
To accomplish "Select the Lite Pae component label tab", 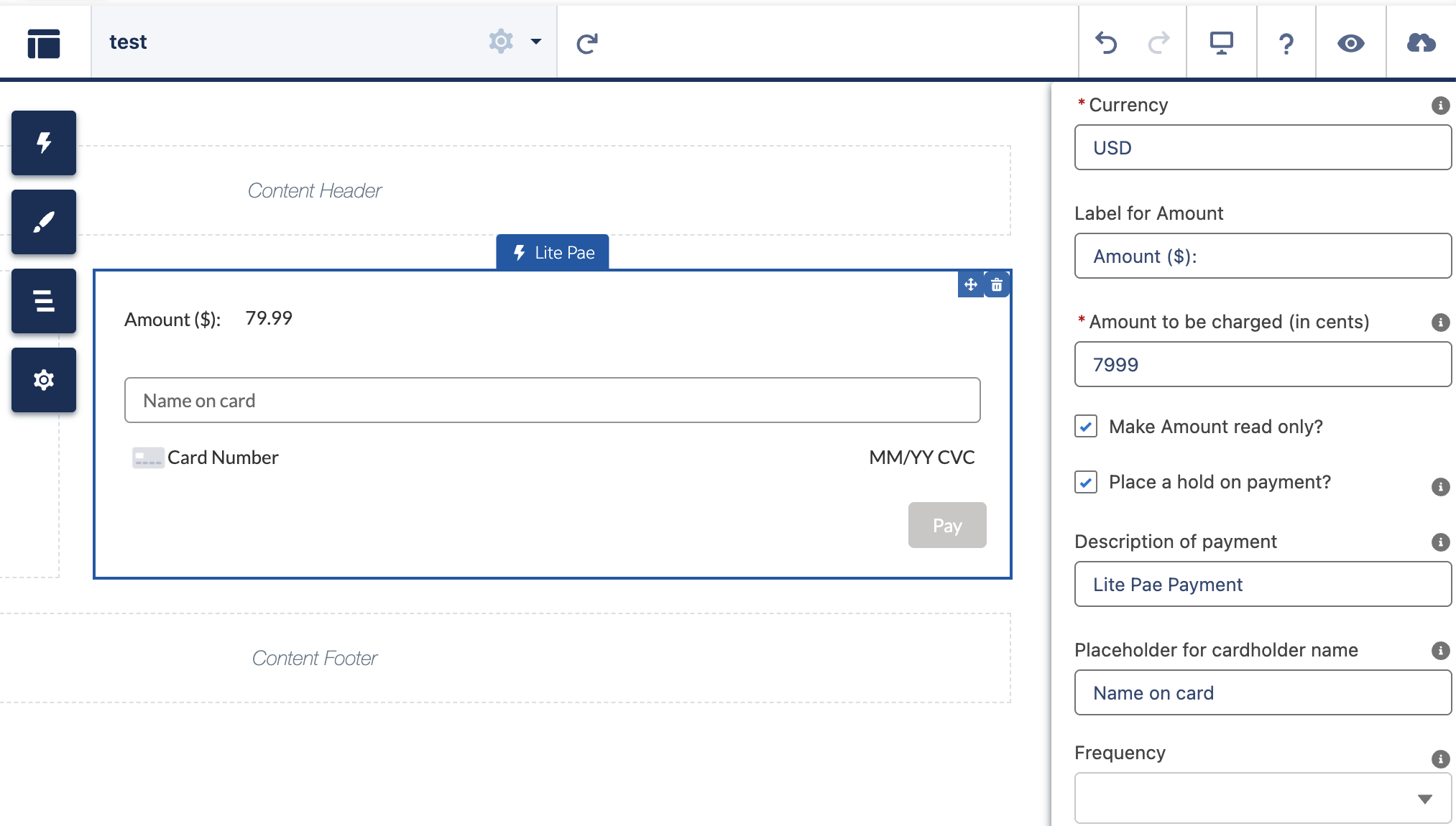I will click(x=553, y=252).
